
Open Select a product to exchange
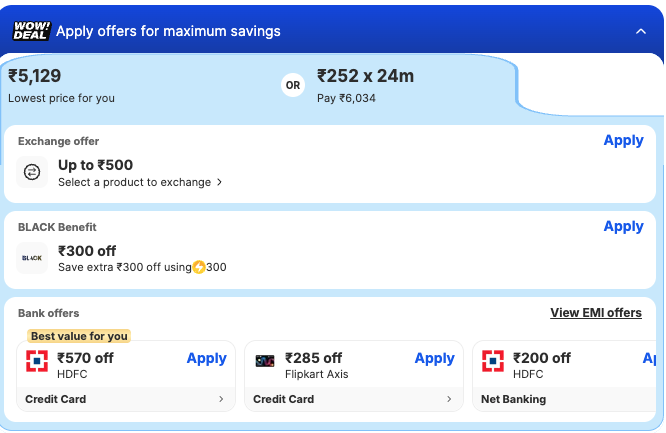(140, 182)
